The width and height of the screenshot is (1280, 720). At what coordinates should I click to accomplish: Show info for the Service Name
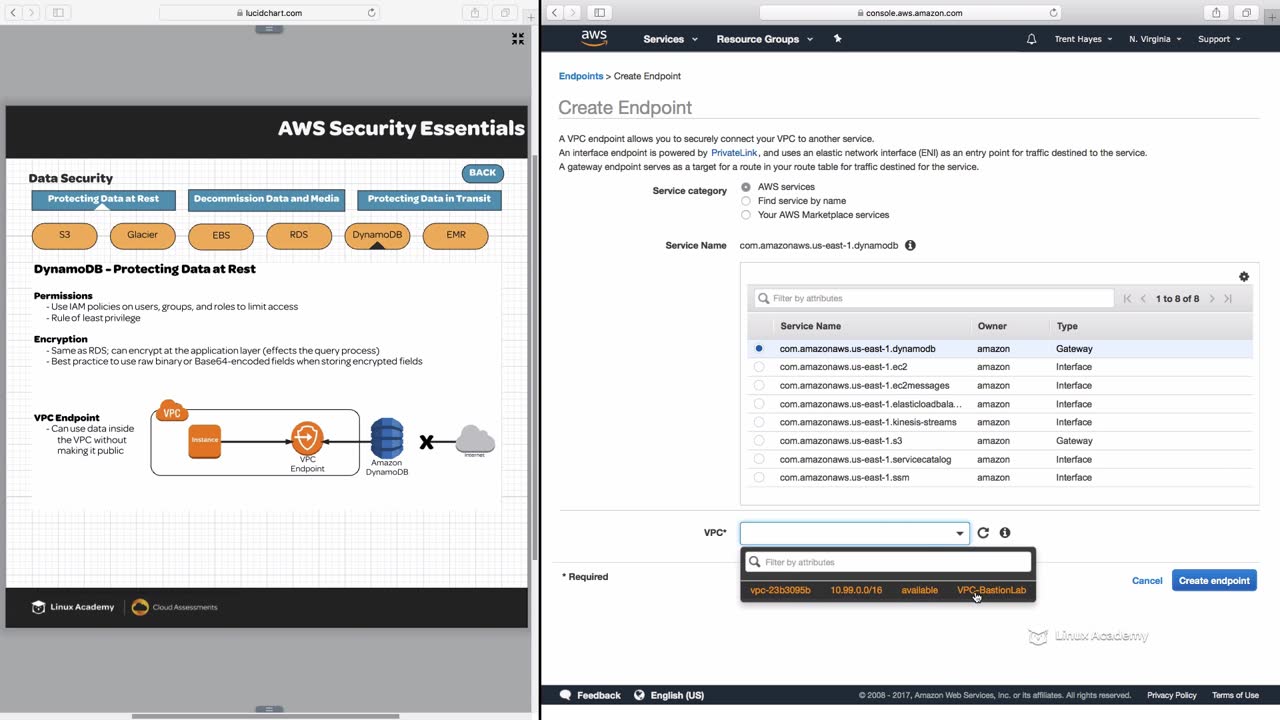pyautogui.click(x=910, y=245)
